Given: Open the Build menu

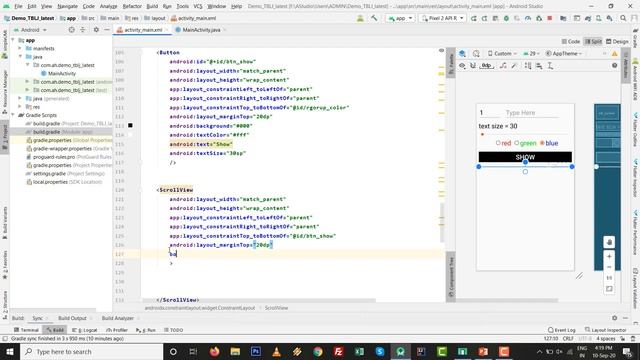Looking at the screenshot, I should [x=152, y=6].
